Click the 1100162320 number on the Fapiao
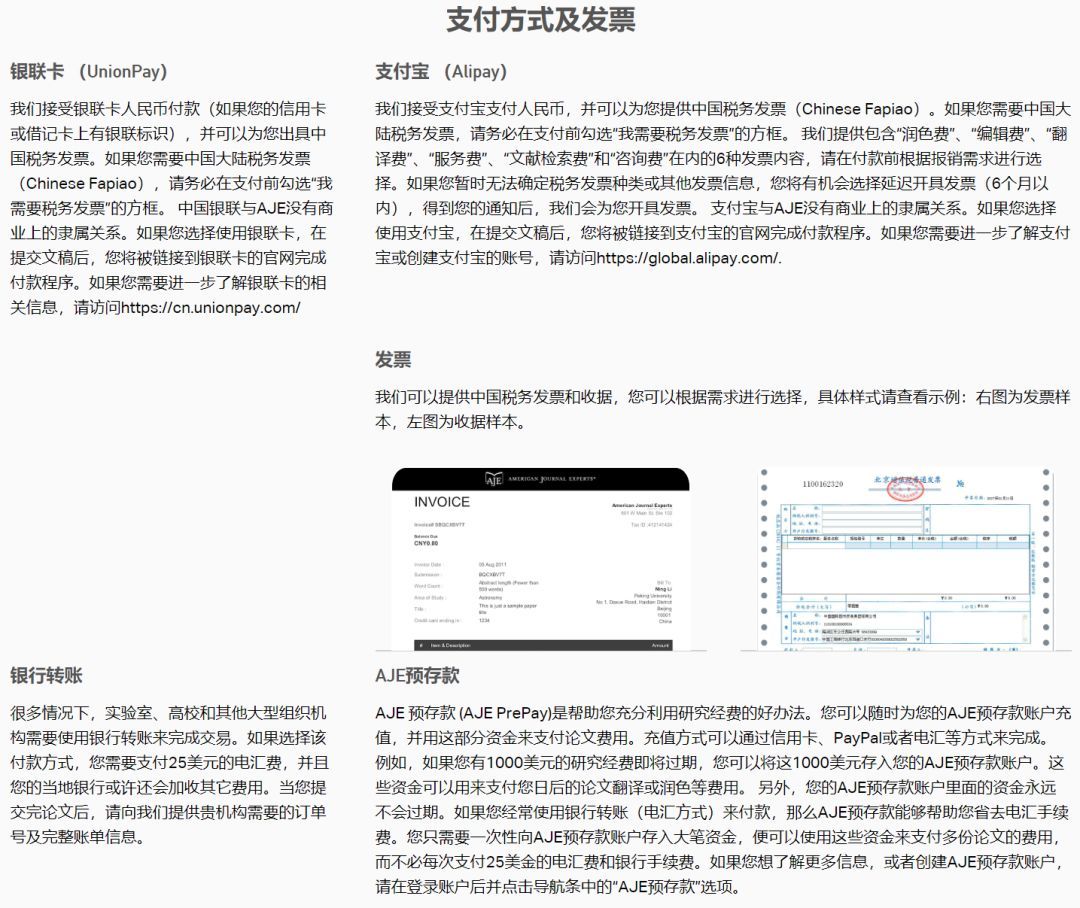The height and width of the screenshot is (908, 1080). 822,484
